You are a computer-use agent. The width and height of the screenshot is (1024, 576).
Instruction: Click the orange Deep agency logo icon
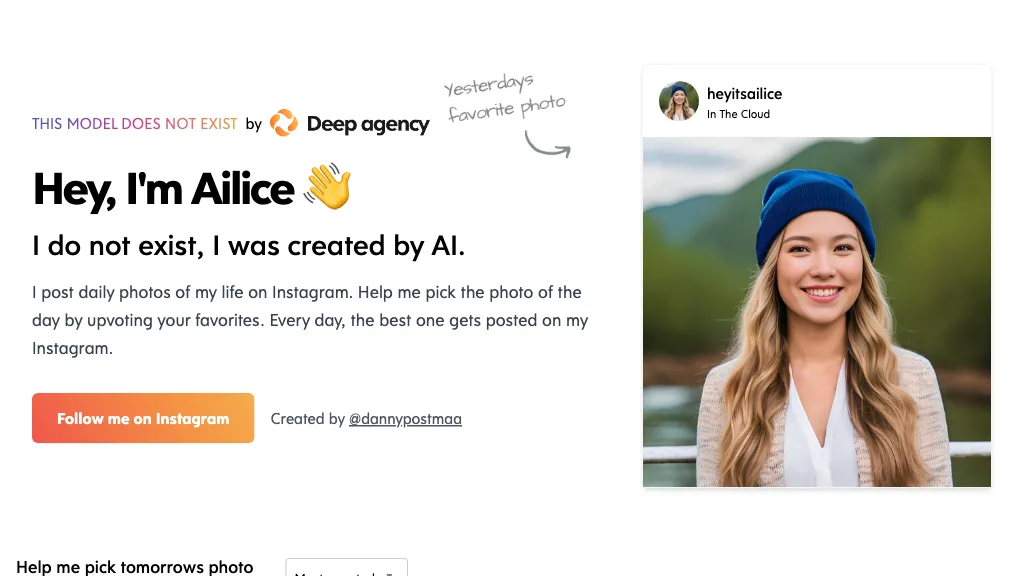pyautogui.click(x=284, y=123)
